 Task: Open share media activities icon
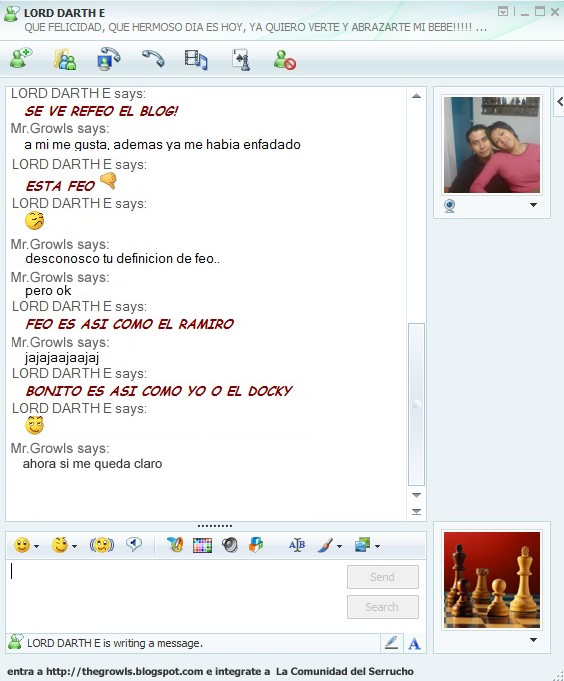(196, 60)
